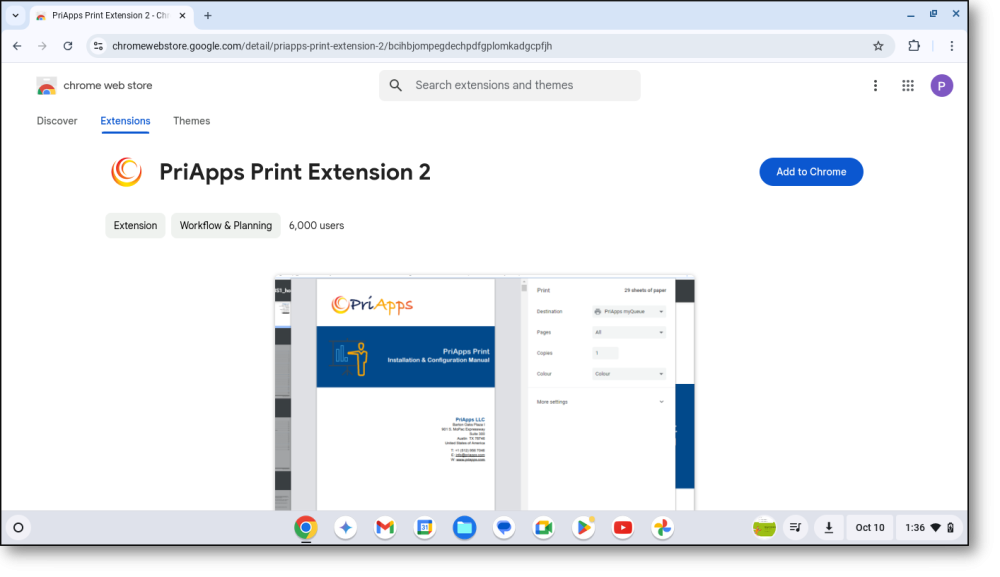Open the downloads tray icon
The image size is (1000, 577).
pyautogui.click(x=828, y=527)
